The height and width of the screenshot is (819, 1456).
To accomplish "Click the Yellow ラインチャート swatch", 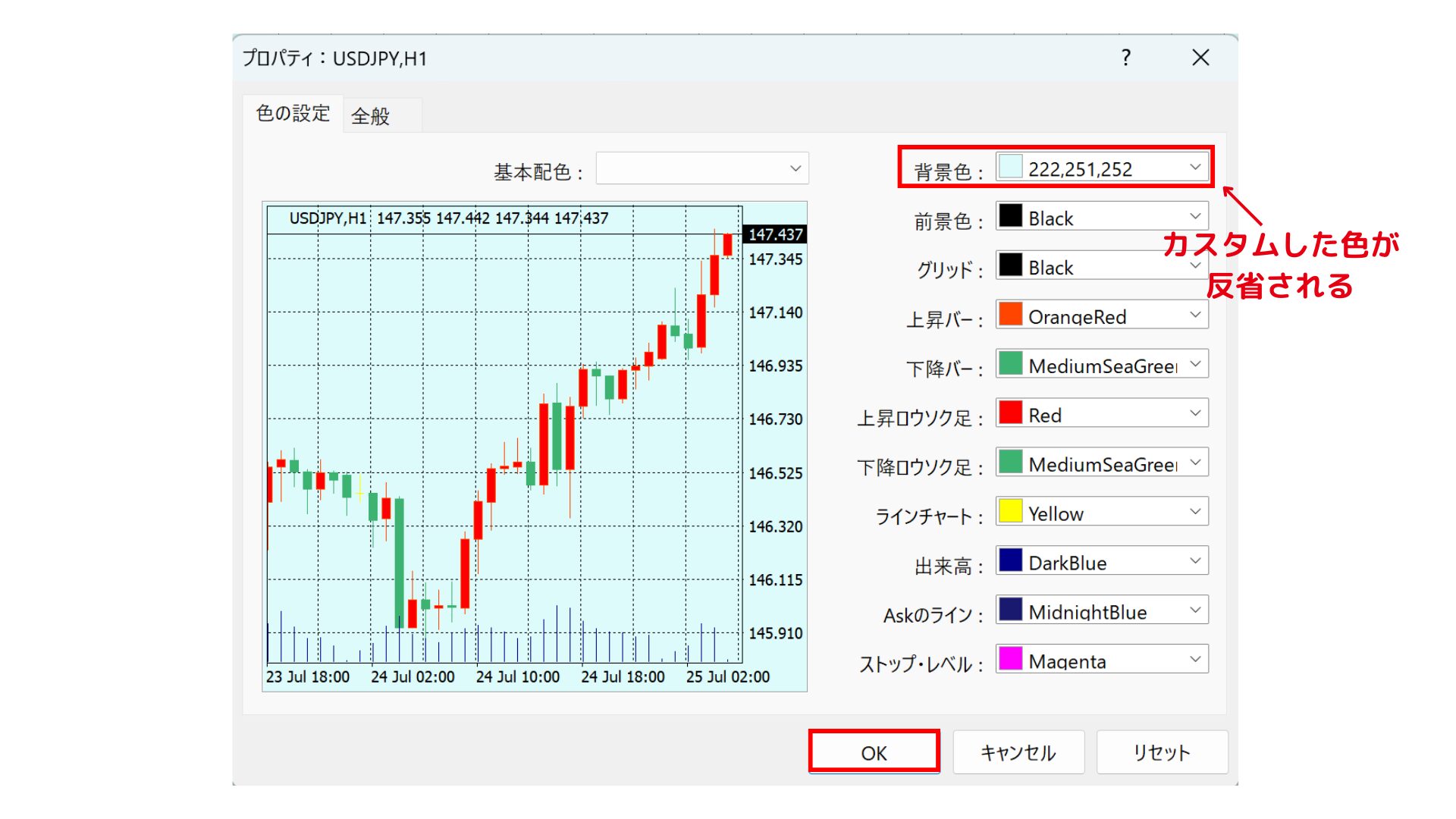I will pos(1010,512).
